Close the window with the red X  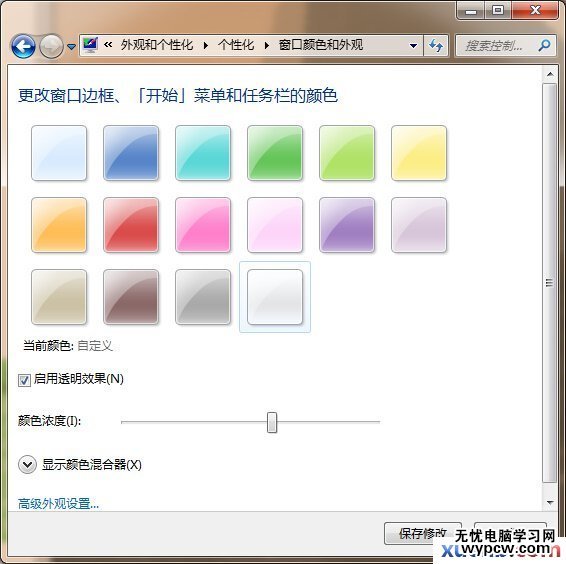coord(535,10)
